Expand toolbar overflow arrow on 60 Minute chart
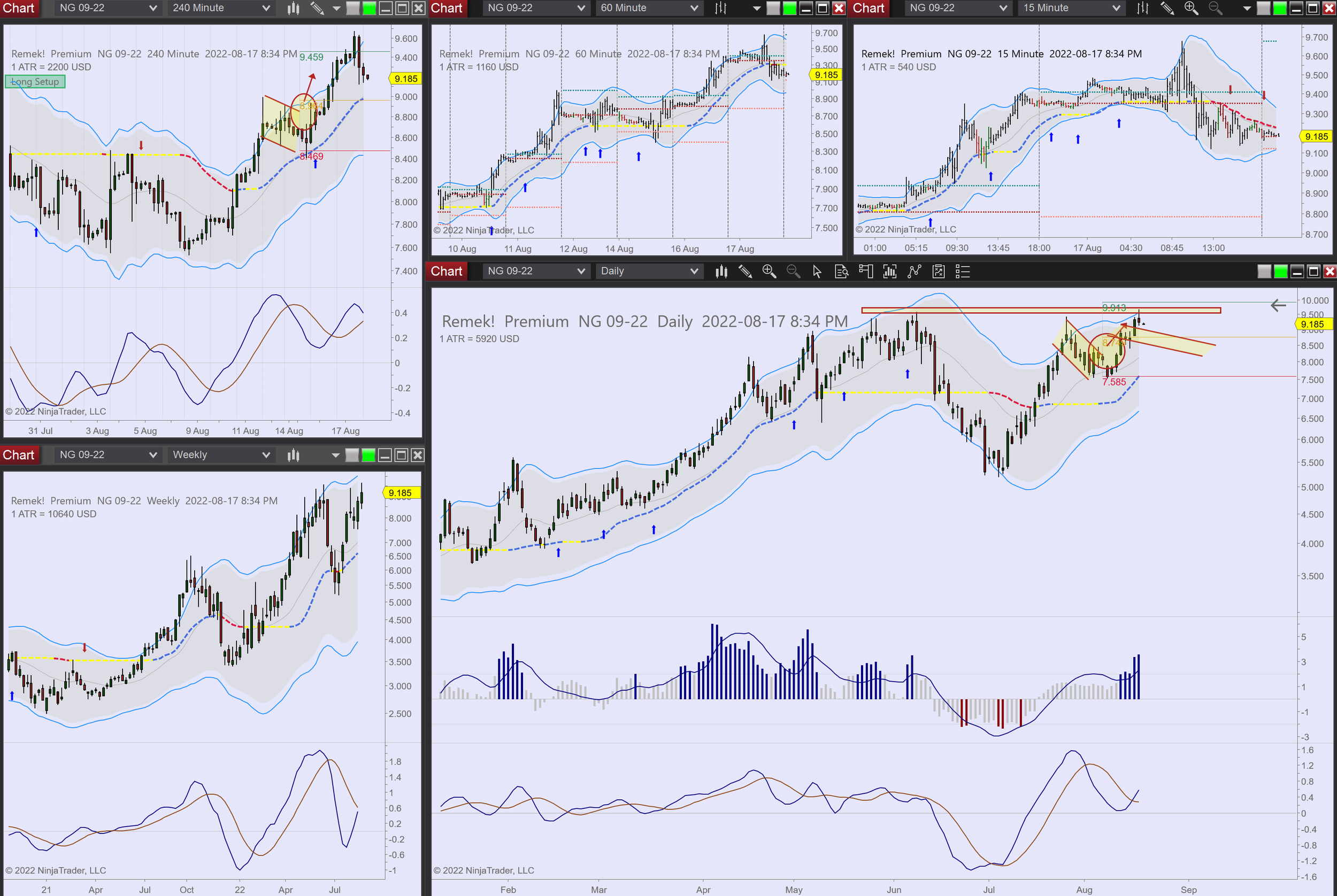1337x896 pixels. tap(757, 8)
